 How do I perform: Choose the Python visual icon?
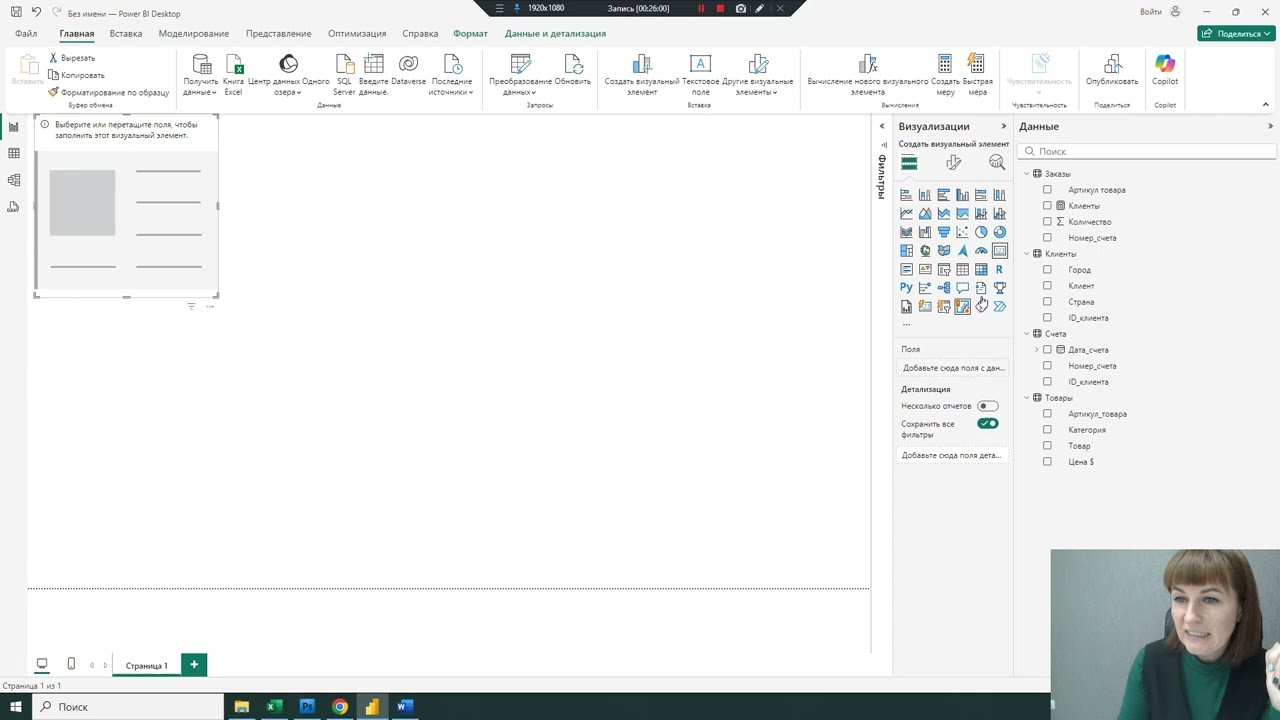click(906, 288)
